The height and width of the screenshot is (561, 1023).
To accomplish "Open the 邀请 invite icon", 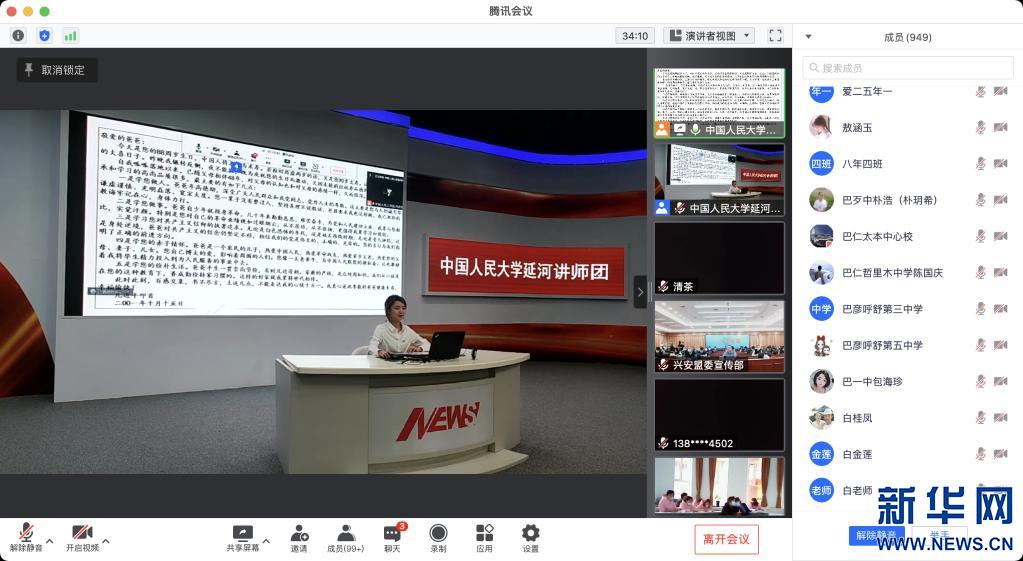I will click(x=299, y=538).
